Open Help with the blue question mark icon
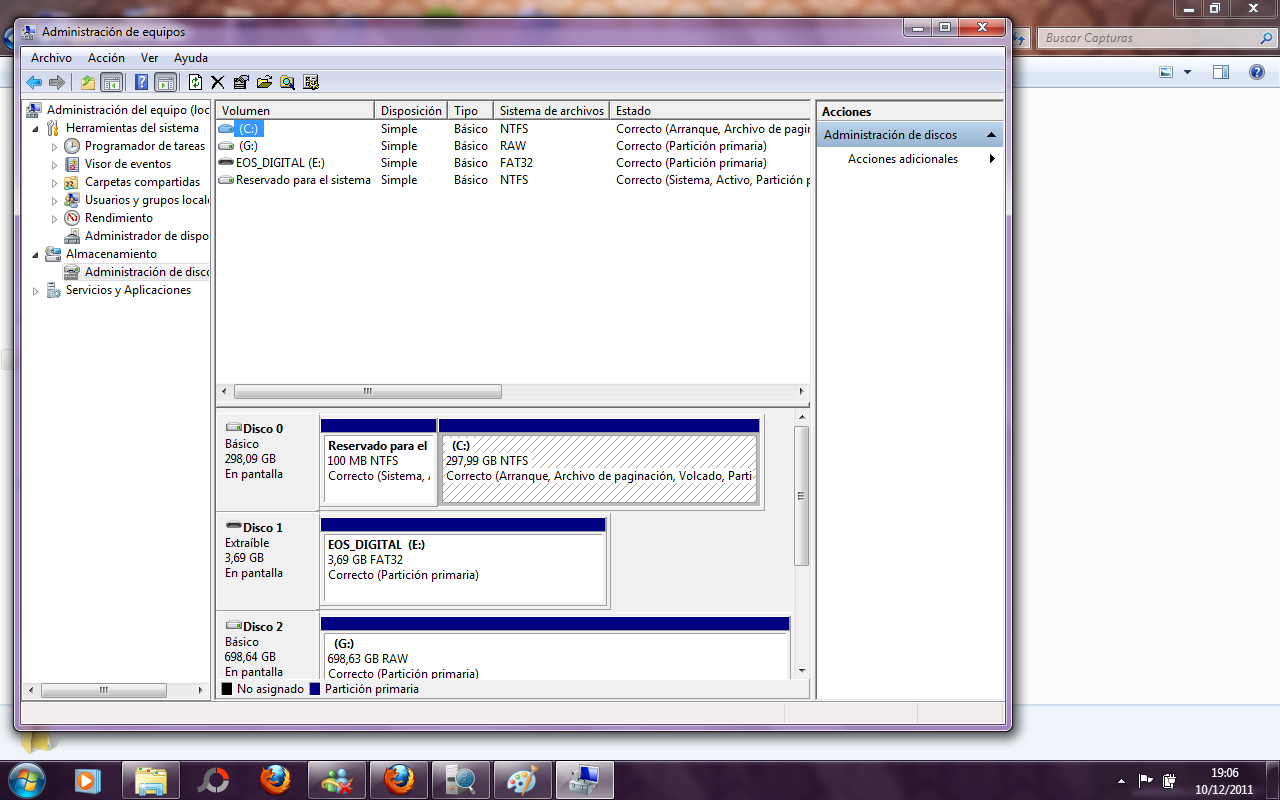 click(142, 82)
